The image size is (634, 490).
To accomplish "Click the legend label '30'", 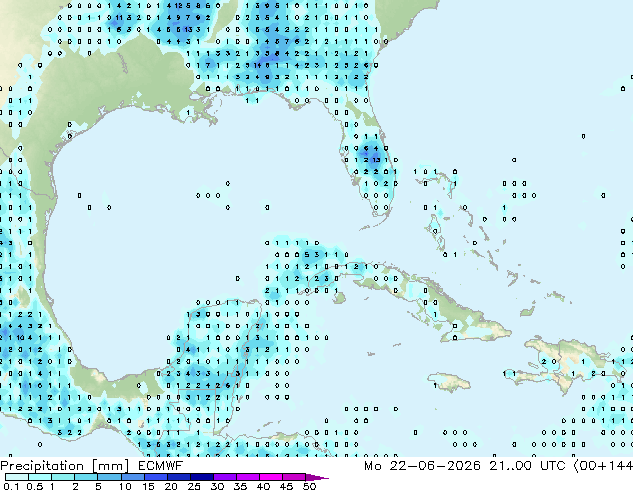I will point(217,486).
